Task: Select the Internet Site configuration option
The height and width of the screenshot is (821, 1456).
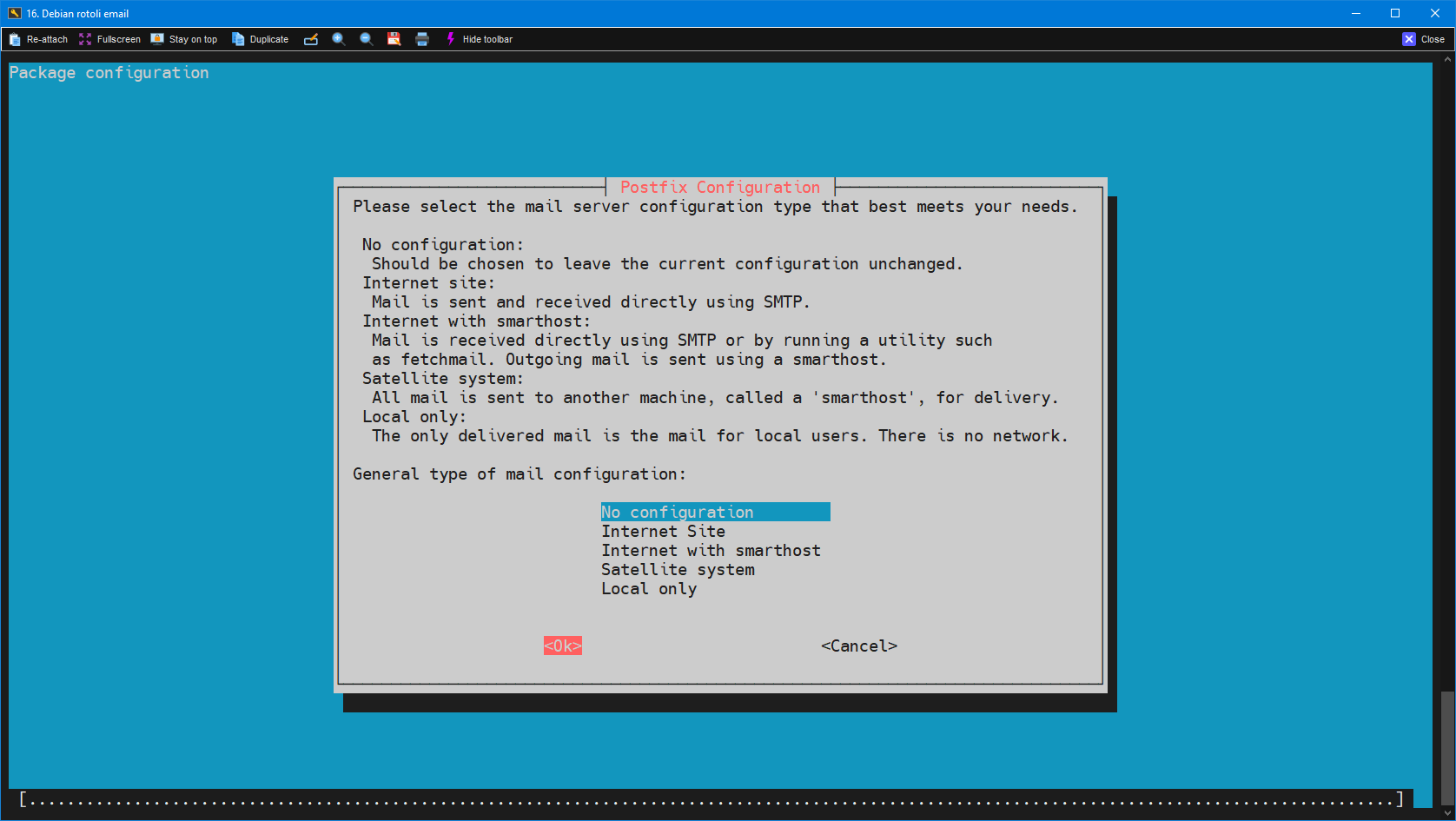Action: (663, 531)
